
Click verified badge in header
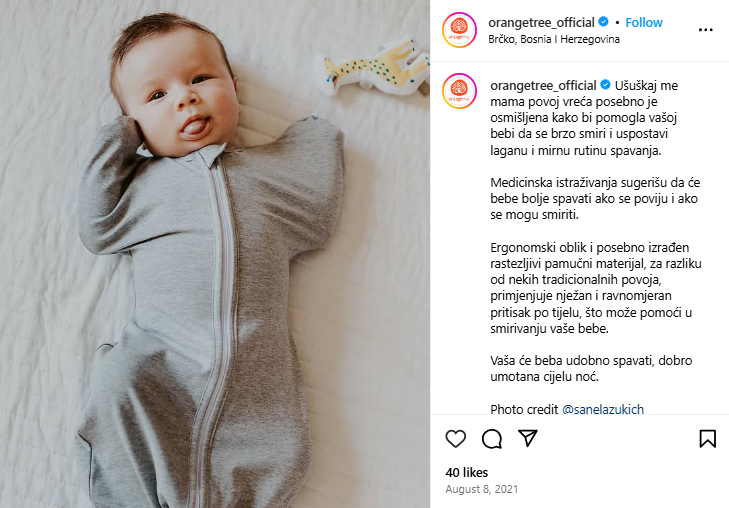coord(603,21)
